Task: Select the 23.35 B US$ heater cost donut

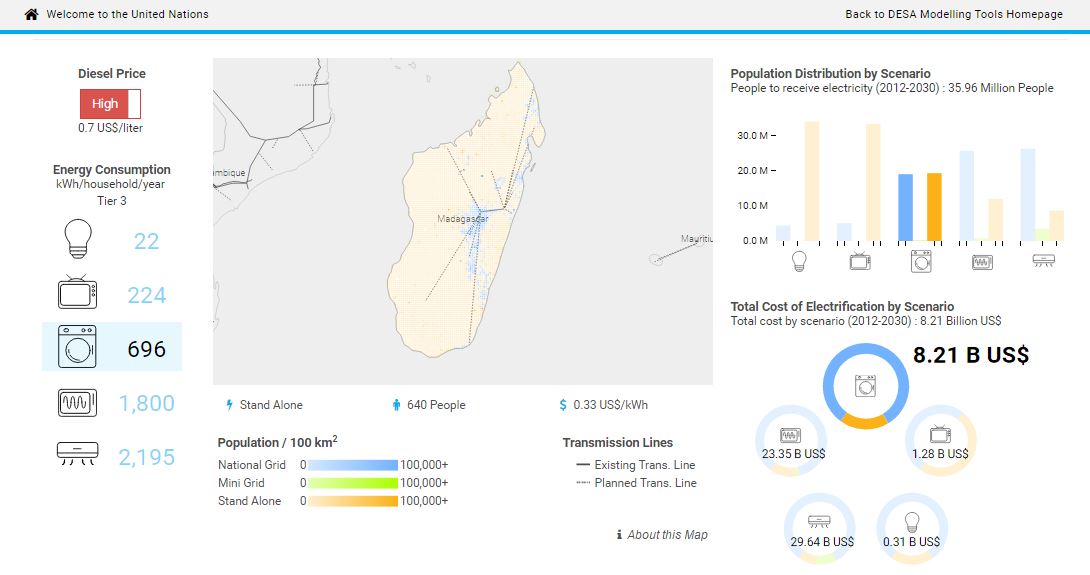Action: click(791, 441)
